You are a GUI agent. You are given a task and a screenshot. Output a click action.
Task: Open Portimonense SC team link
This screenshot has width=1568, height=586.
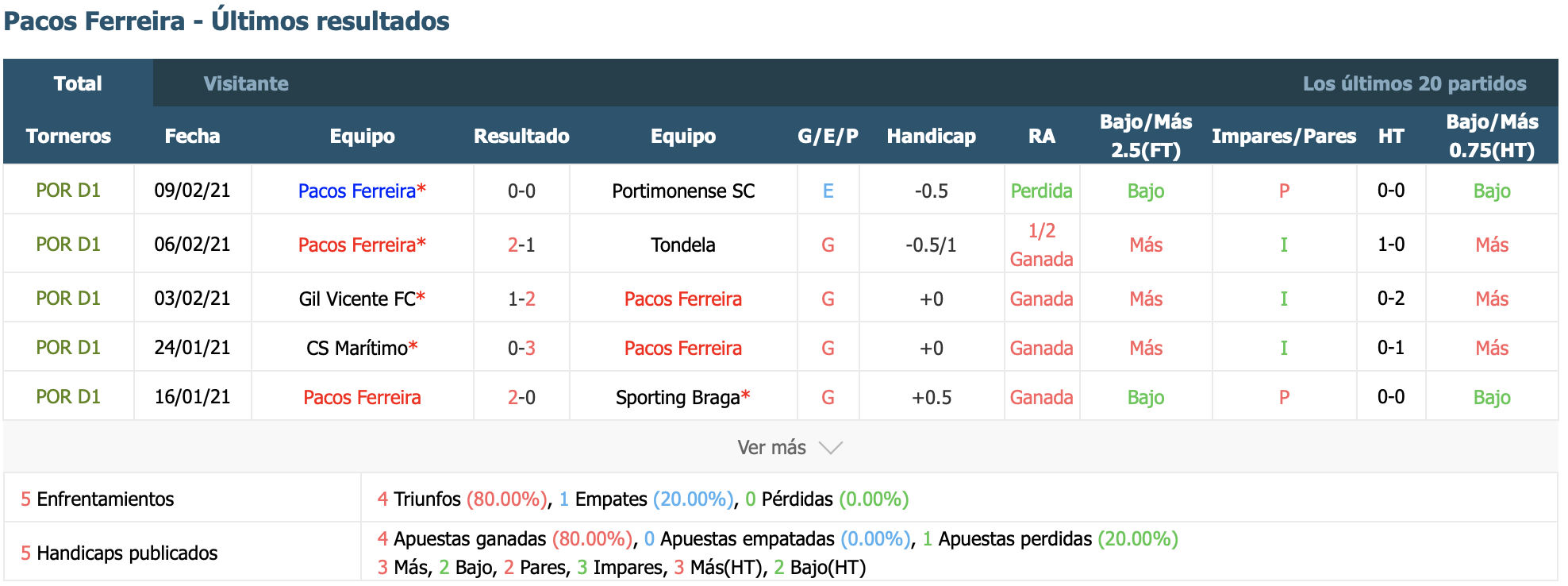pyautogui.click(x=683, y=191)
